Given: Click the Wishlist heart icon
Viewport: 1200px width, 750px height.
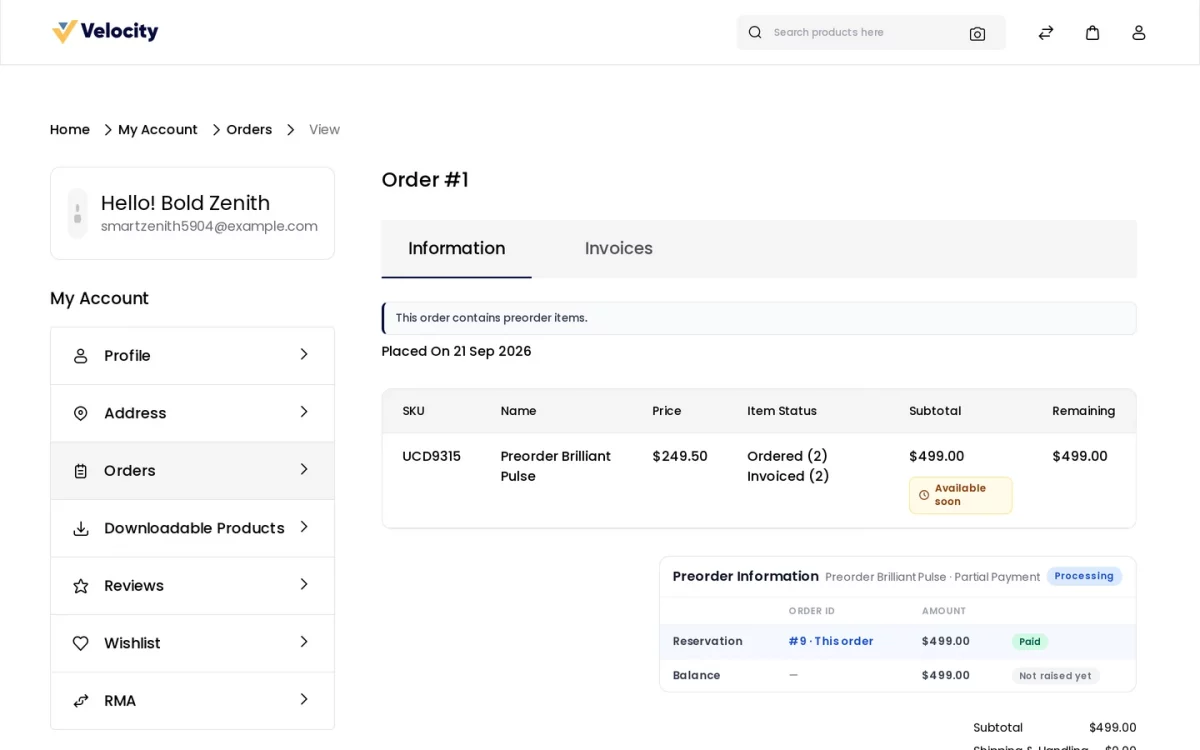Looking at the screenshot, I should (x=81, y=643).
